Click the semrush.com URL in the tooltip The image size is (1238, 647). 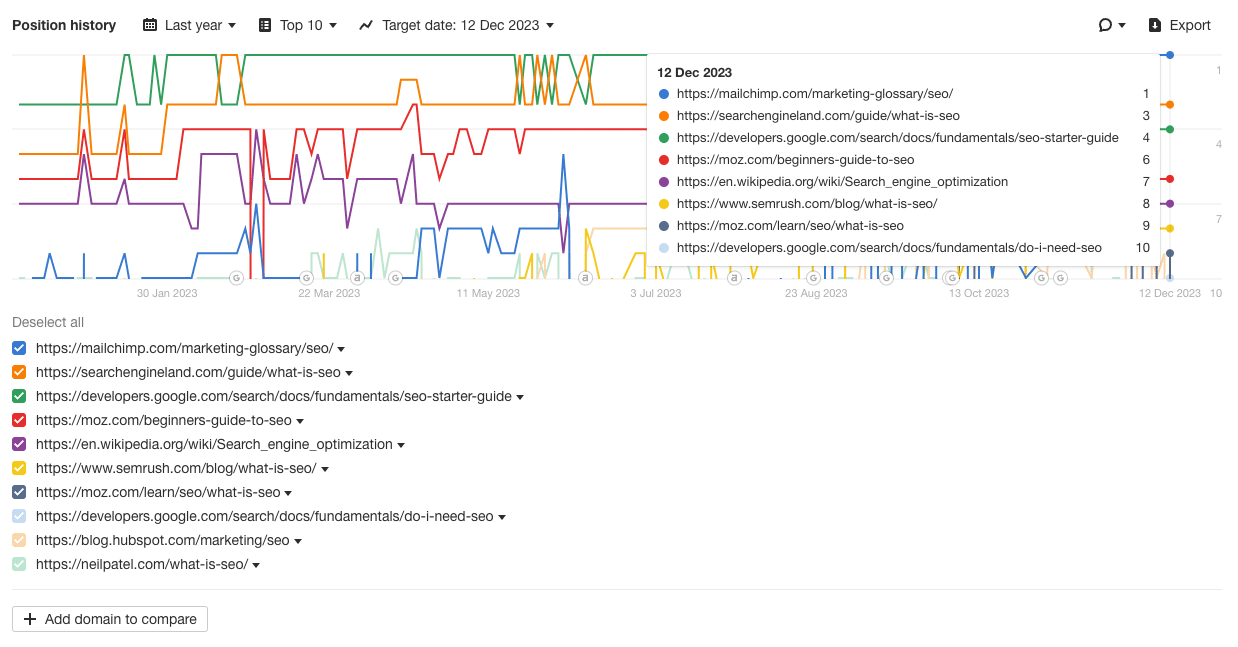(807, 204)
